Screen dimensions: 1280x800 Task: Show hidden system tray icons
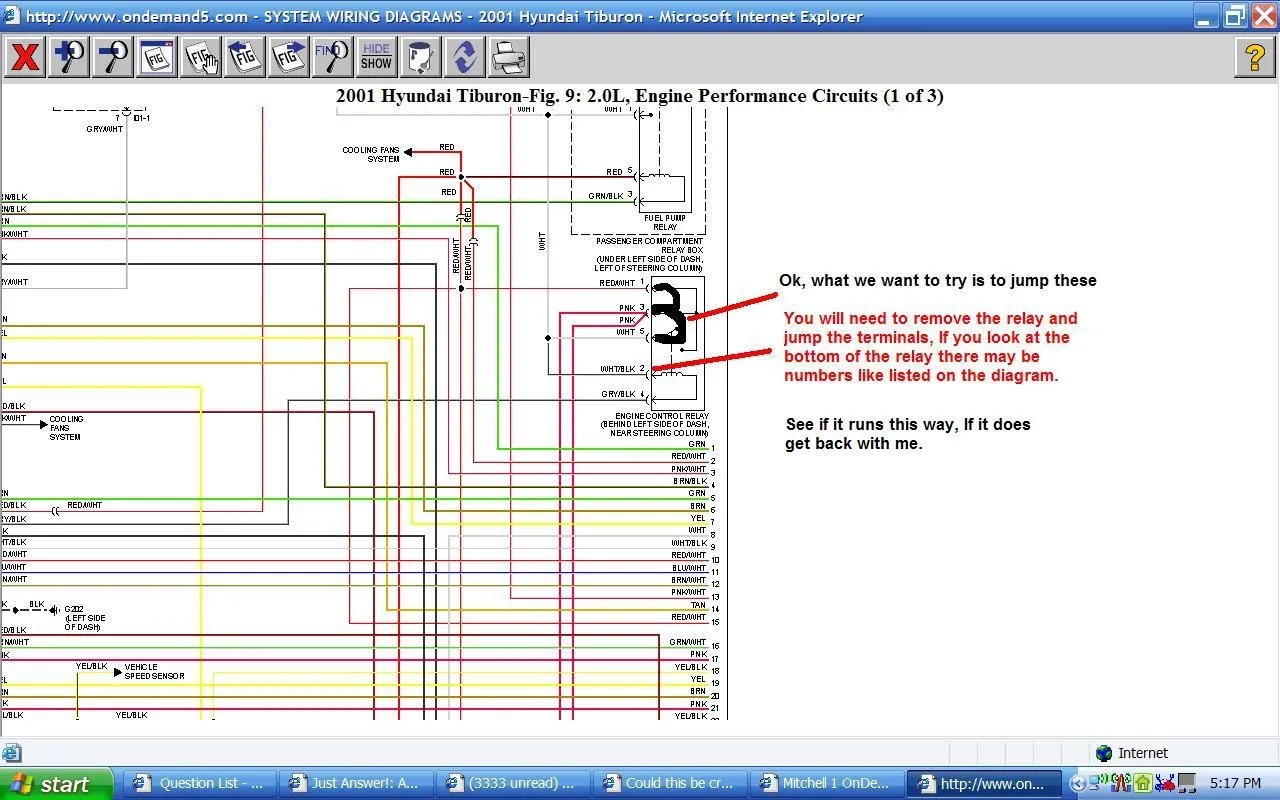(x=1077, y=784)
